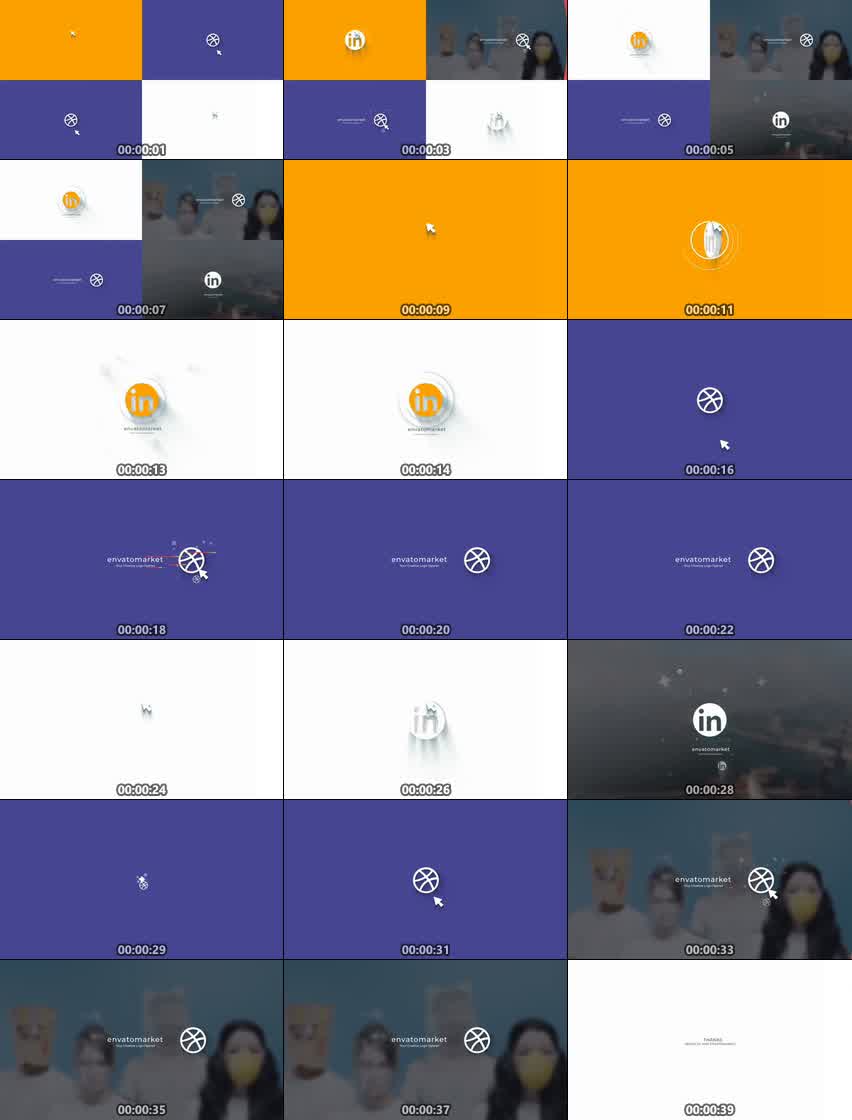Image resolution: width=852 pixels, height=1120 pixels.
Task: Click the "envatomarket" caption in the 00:00:28 frame
Action: point(711,749)
